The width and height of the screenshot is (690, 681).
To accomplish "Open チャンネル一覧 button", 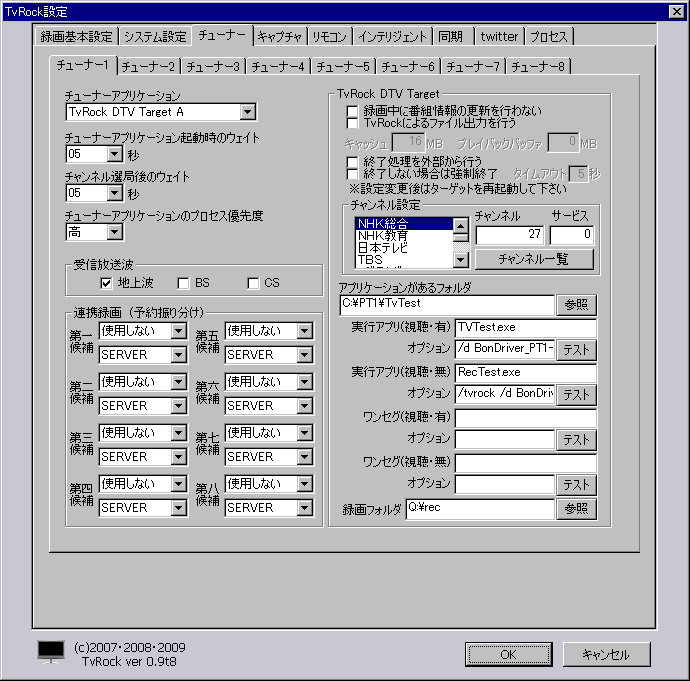I will 534,259.
